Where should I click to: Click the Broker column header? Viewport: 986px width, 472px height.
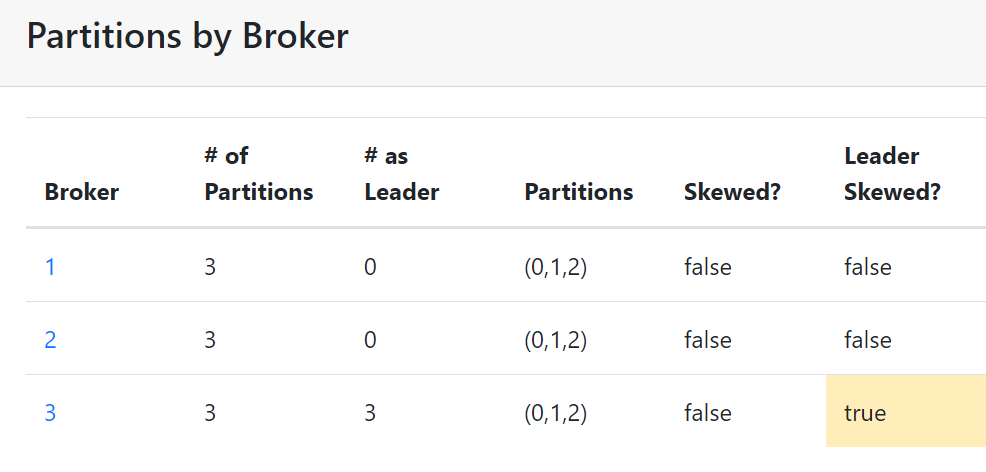82,192
